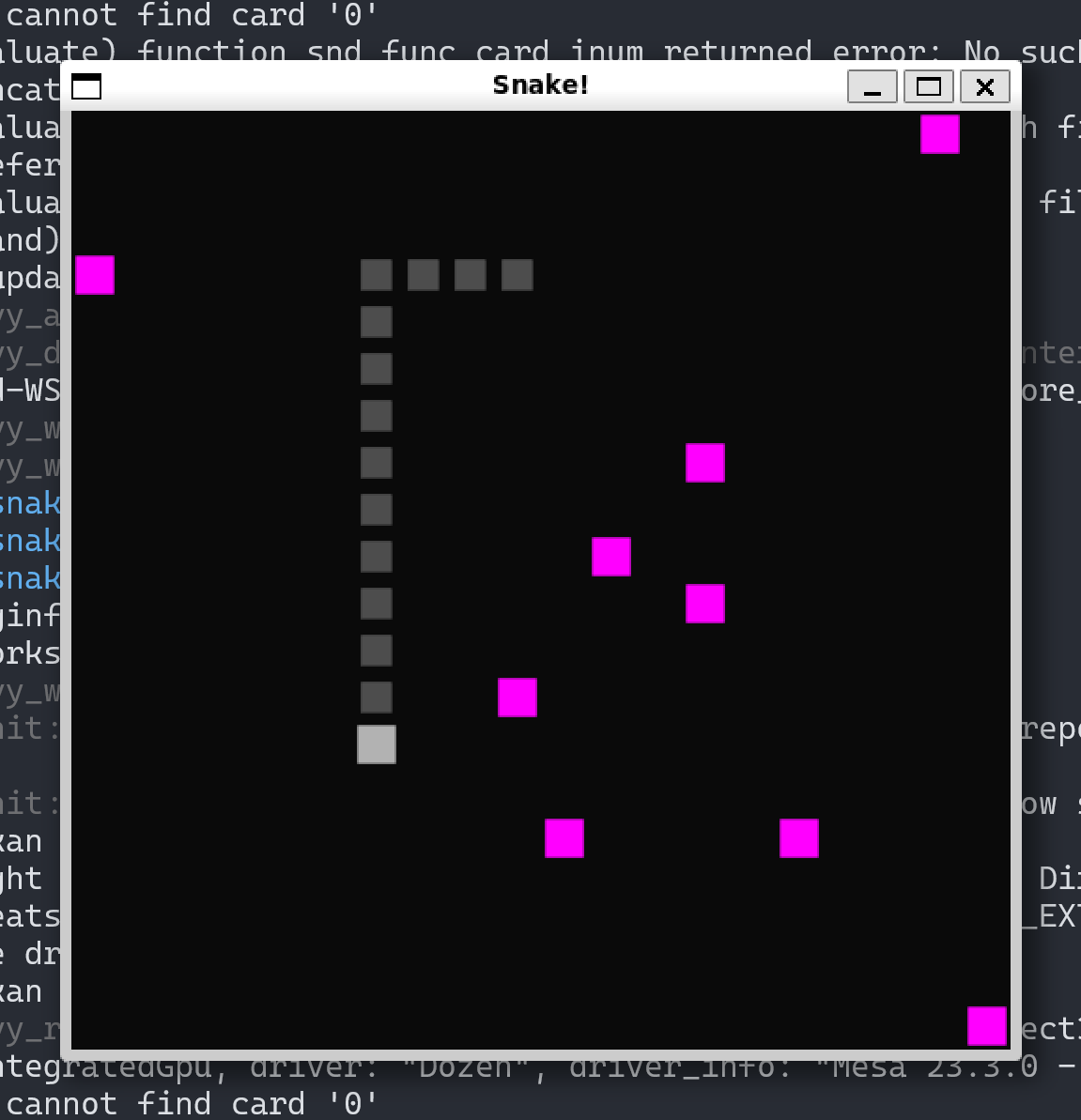Click the magenta food square in bottom-right corner
This screenshot has width=1081, height=1120.
[986, 1026]
